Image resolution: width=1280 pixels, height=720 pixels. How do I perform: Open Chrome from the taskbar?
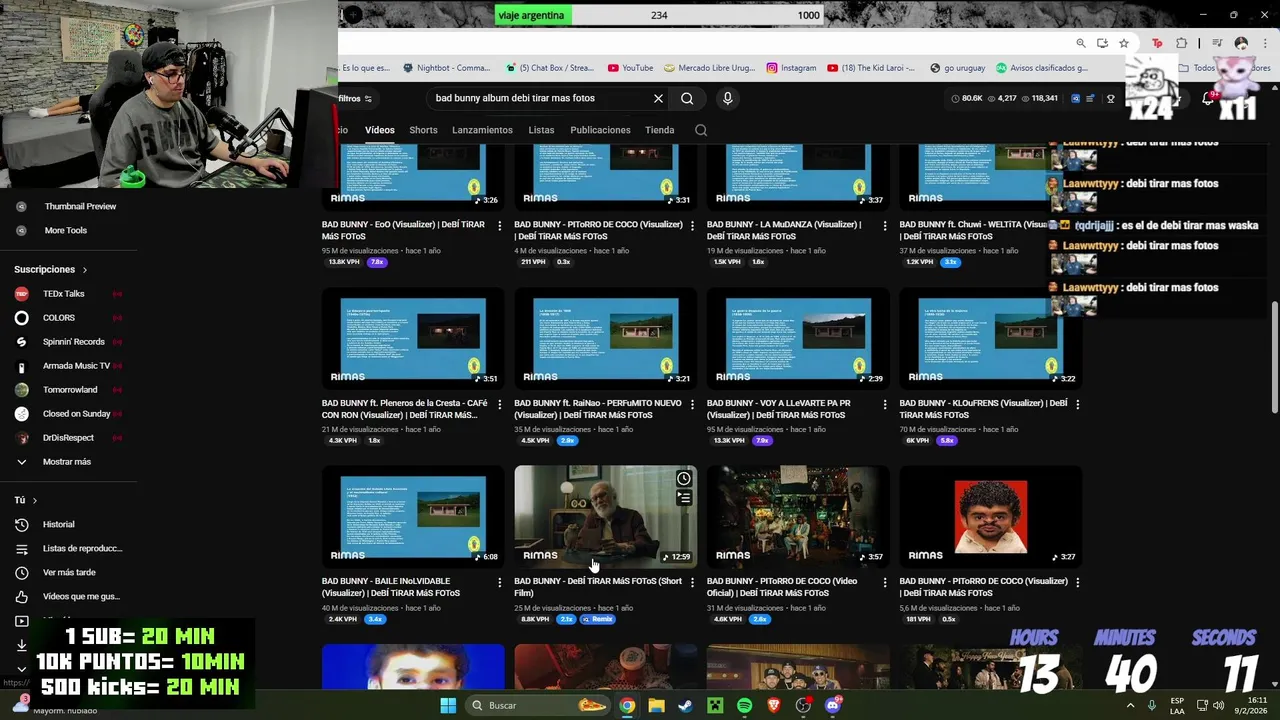click(x=627, y=705)
